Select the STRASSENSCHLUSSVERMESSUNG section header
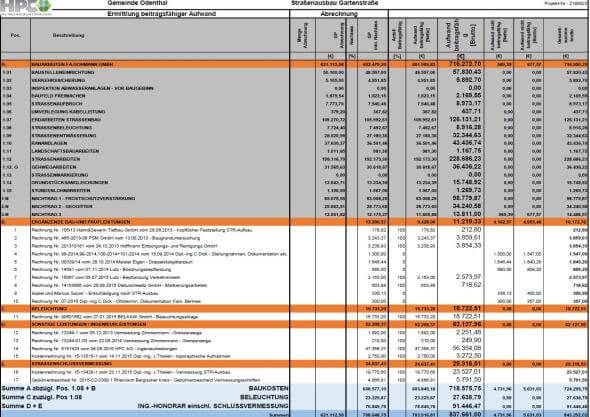Screen dimensions: 590x417 pos(71,364)
